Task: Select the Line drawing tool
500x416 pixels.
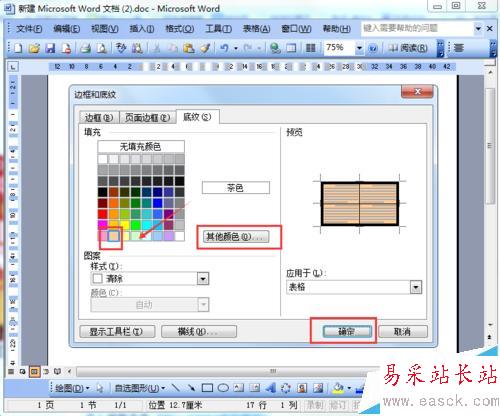Action: point(176,388)
